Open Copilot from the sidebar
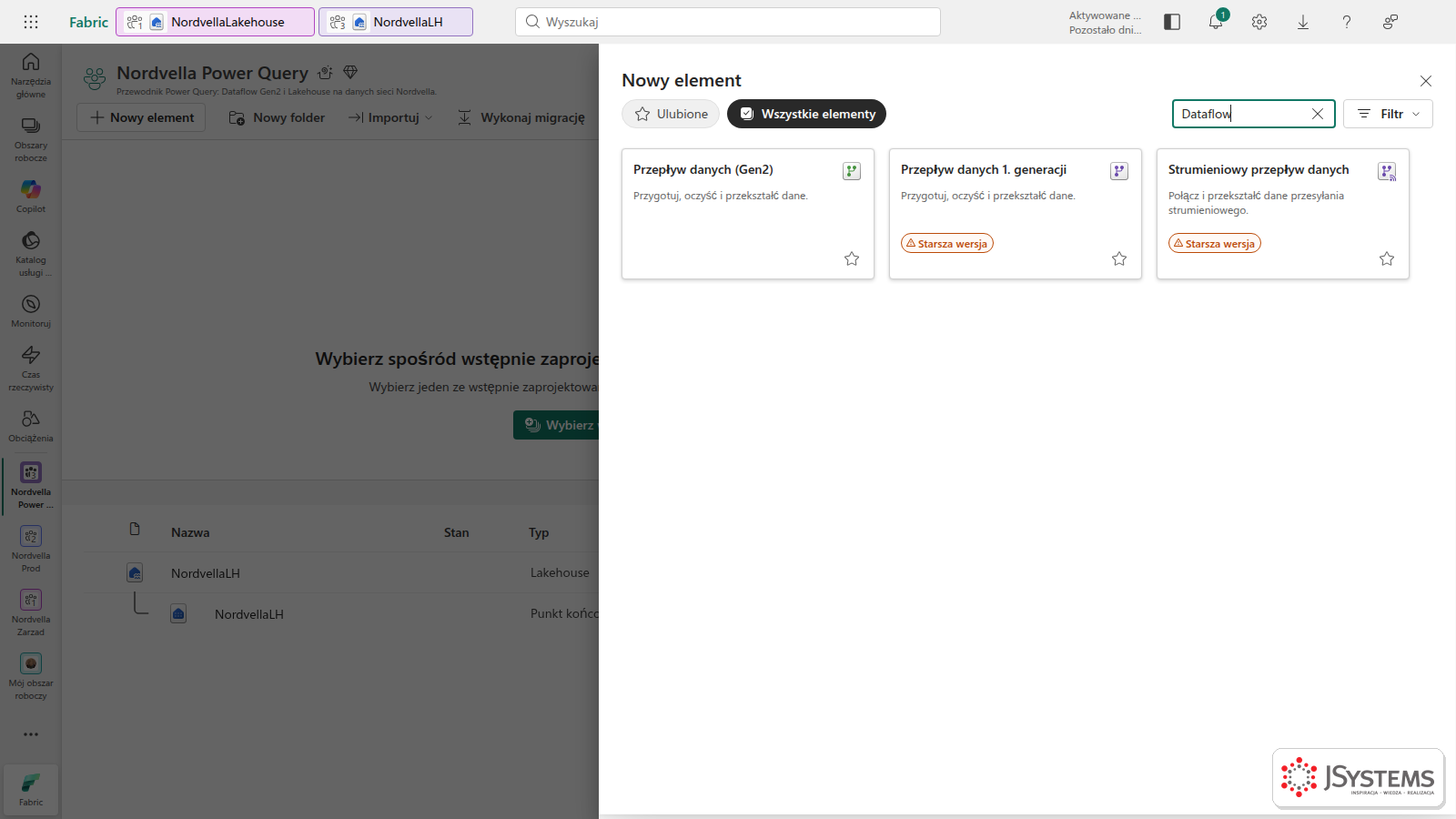This screenshot has width=1456, height=819. point(31,196)
